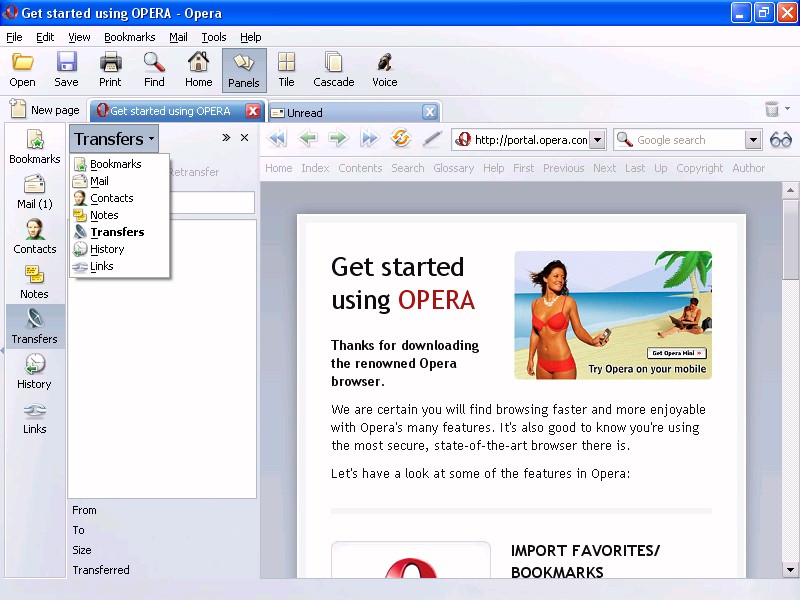Click the Get Opera Mini banner button
800x600 pixels.
pyautogui.click(x=677, y=353)
